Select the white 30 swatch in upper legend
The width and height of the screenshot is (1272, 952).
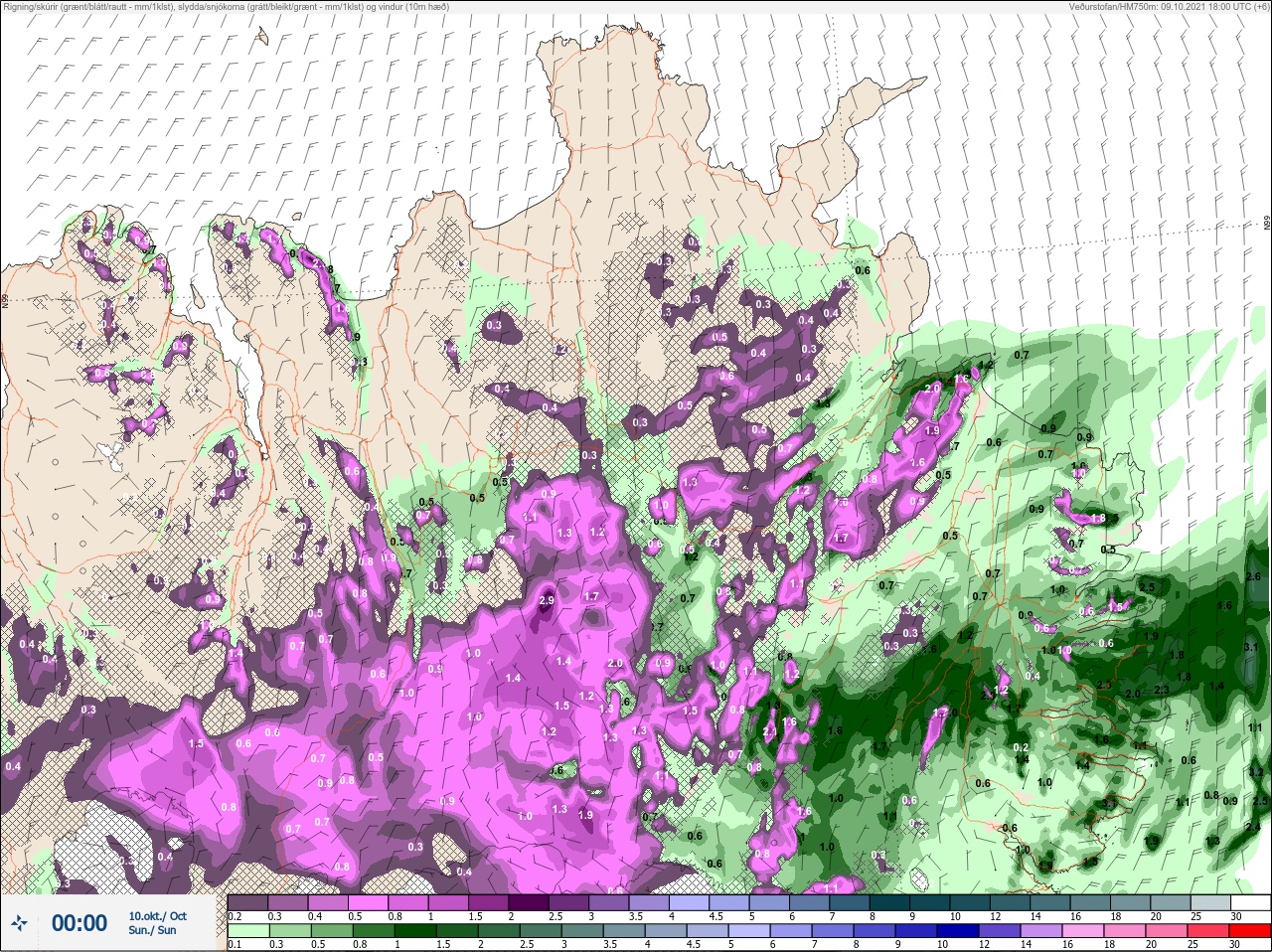pyautogui.click(x=1253, y=902)
